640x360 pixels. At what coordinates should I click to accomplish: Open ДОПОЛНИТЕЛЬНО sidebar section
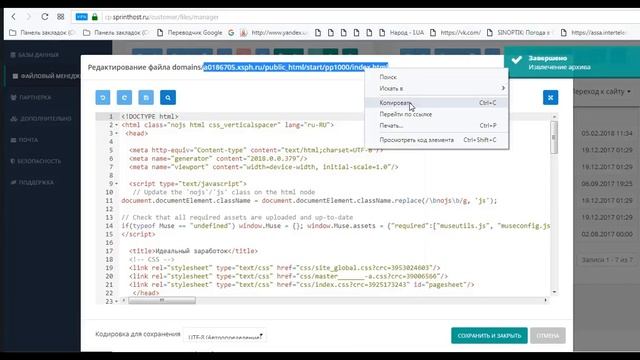coord(41,118)
